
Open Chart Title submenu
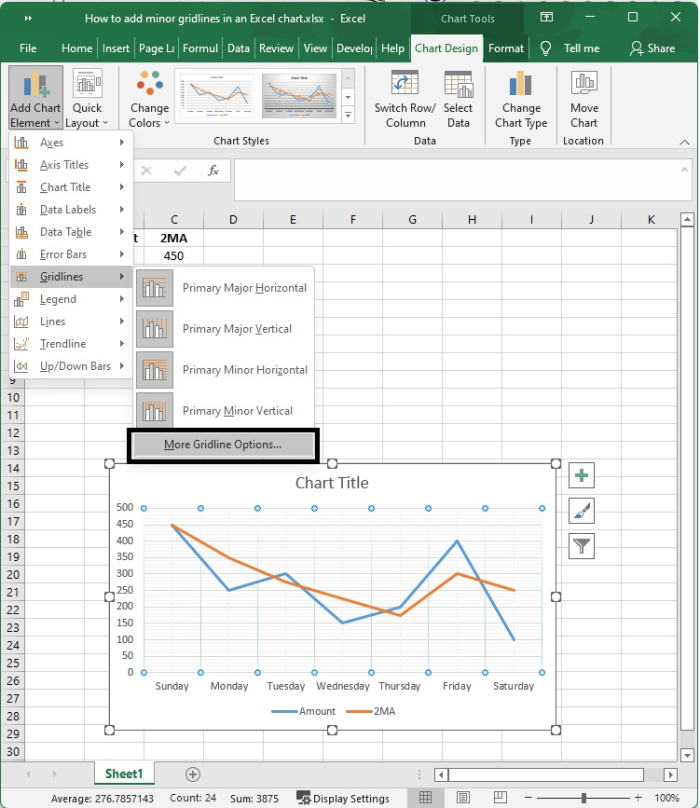(x=71, y=187)
